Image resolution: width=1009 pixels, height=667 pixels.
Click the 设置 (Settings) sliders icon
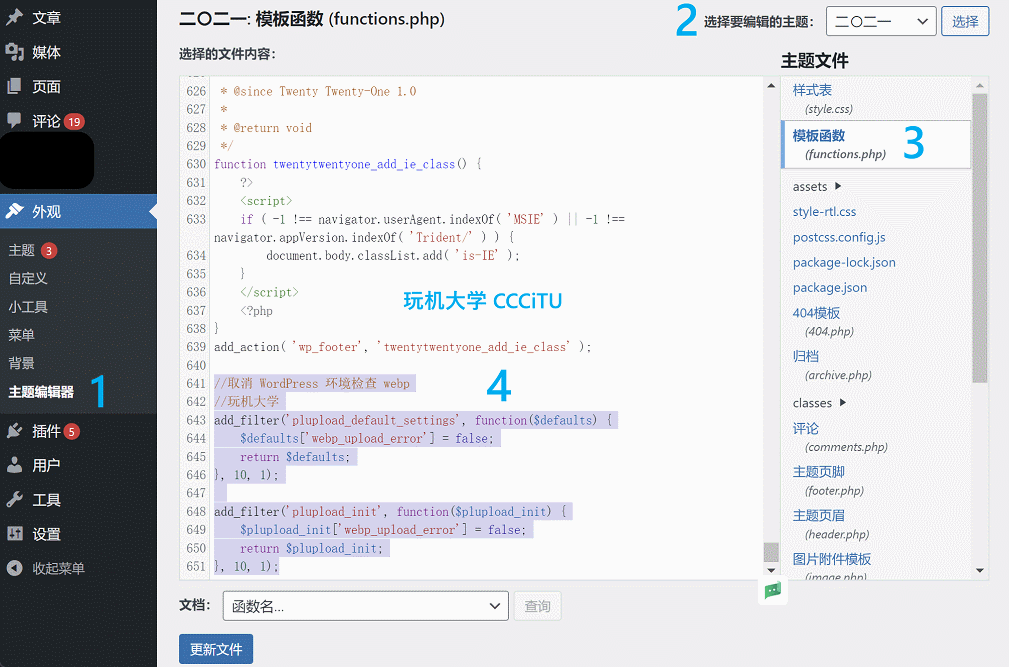tap(13, 532)
